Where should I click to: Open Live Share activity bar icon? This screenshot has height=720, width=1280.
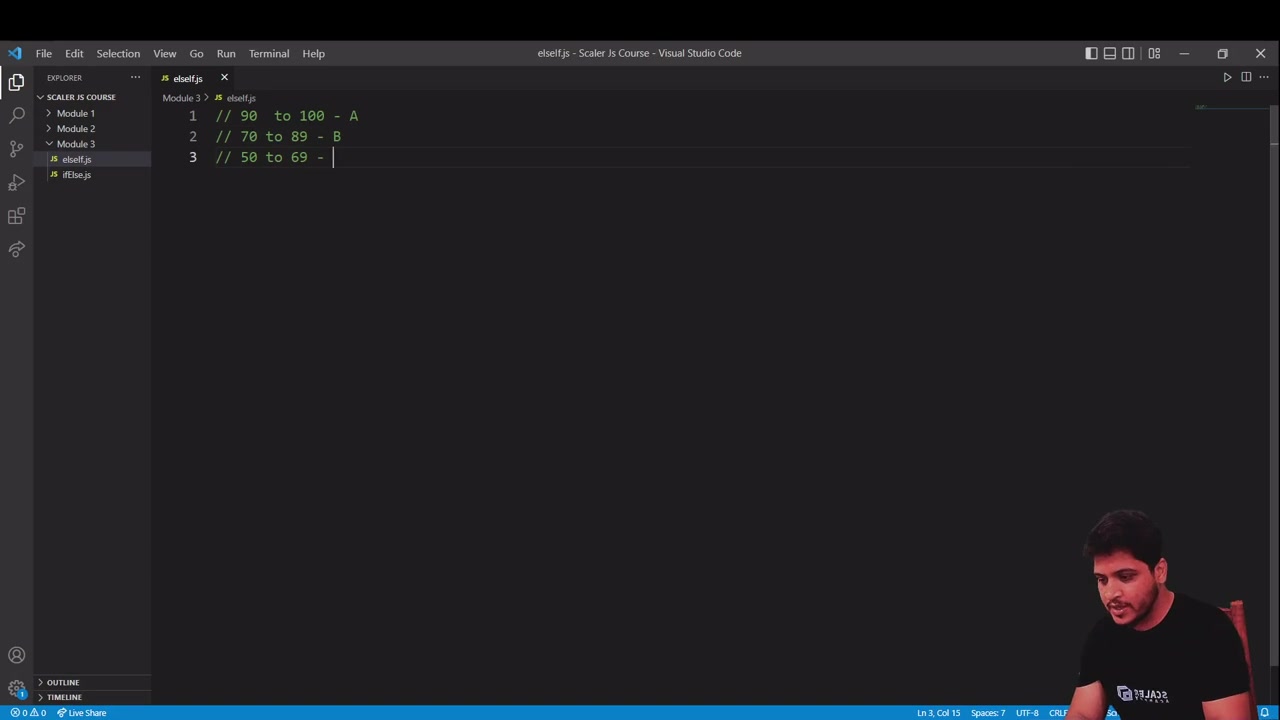pyautogui.click(x=16, y=249)
